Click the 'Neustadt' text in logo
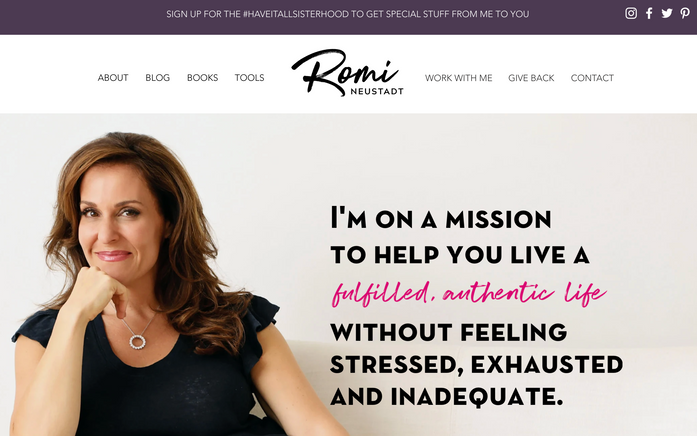The height and width of the screenshot is (436, 697). (x=377, y=92)
